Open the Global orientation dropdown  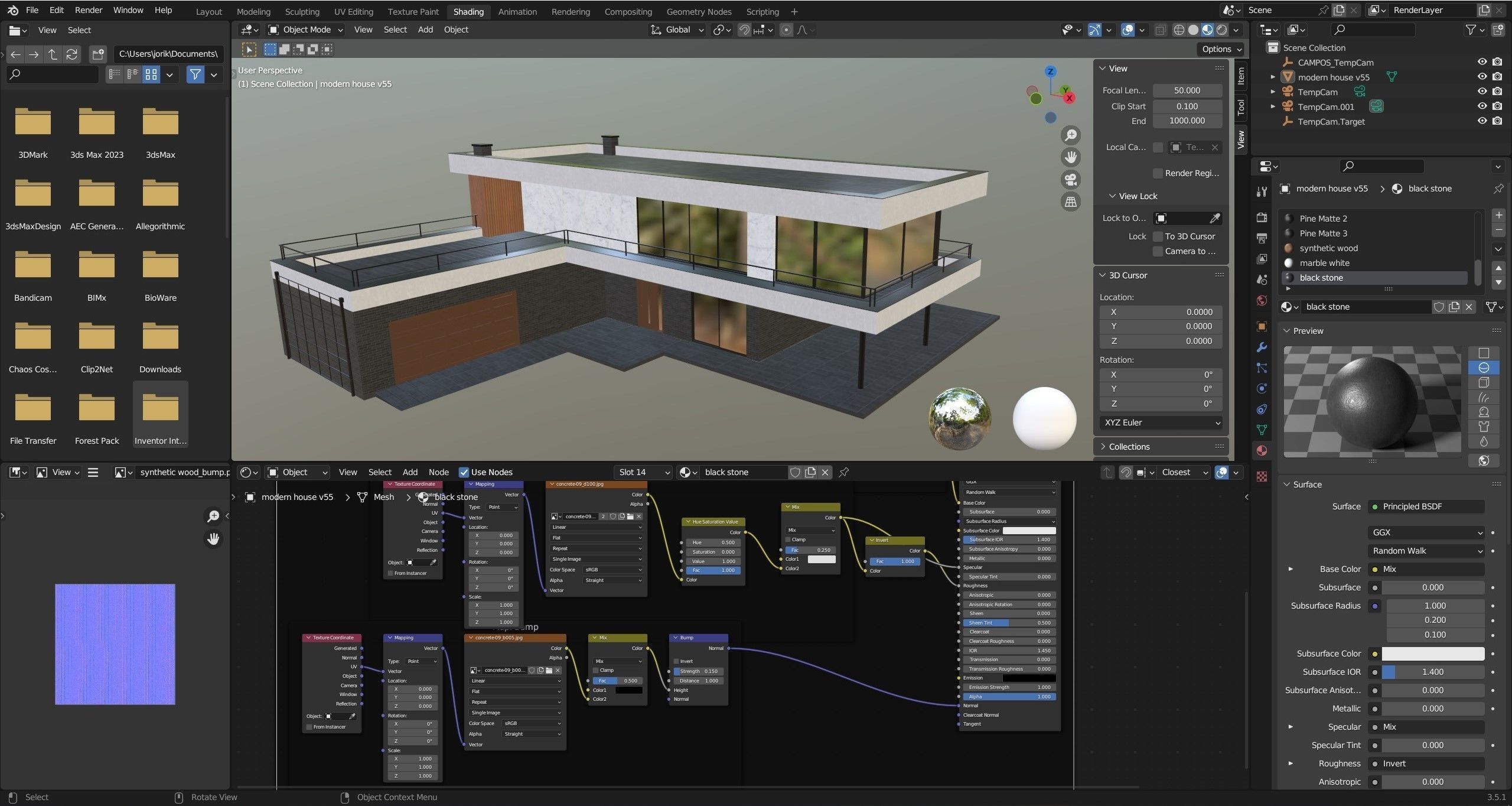(677, 30)
